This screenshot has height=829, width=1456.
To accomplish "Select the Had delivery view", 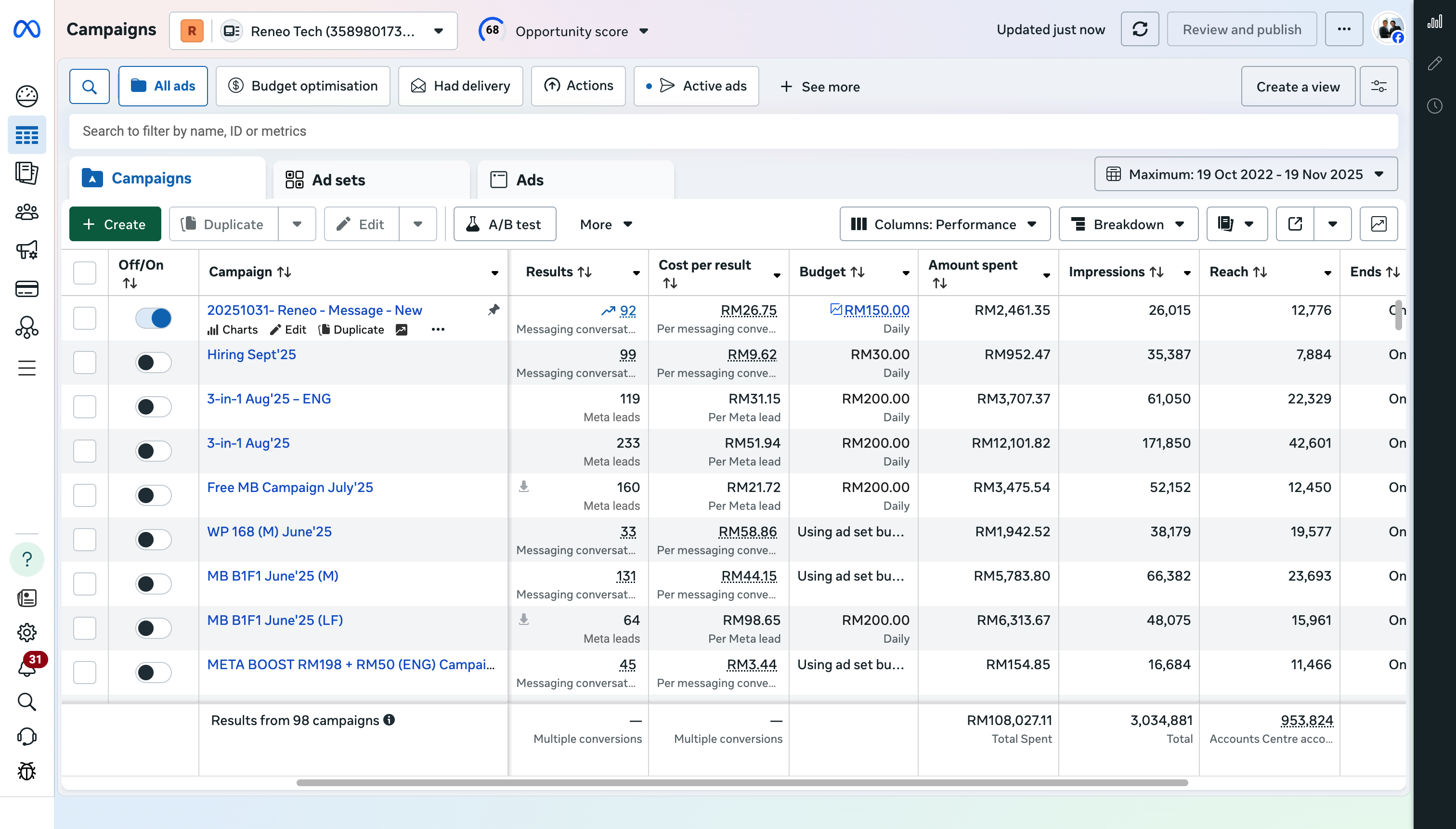I will [x=461, y=86].
